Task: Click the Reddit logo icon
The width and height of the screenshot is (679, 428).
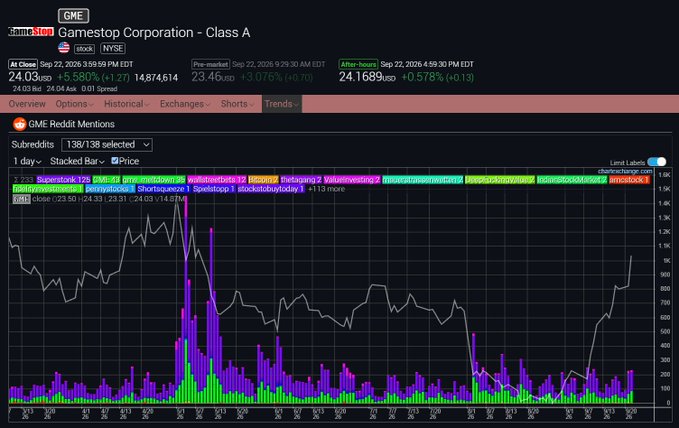Action: click(x=19, y=124)
